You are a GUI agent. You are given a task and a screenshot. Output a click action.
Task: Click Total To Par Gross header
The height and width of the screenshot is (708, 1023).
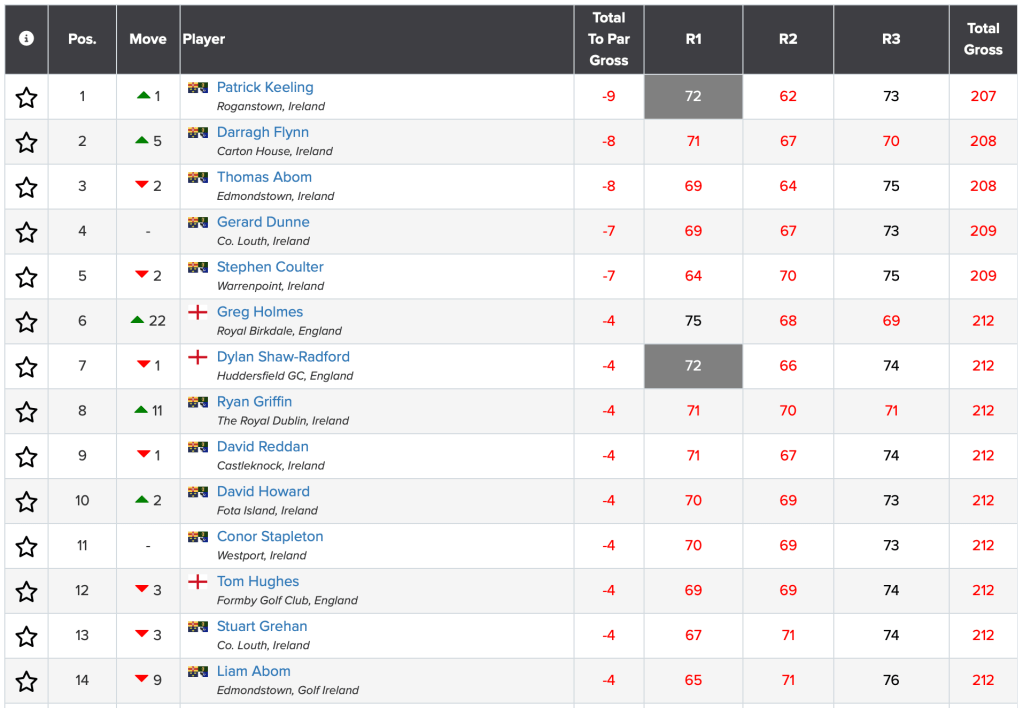click(609, 39)
